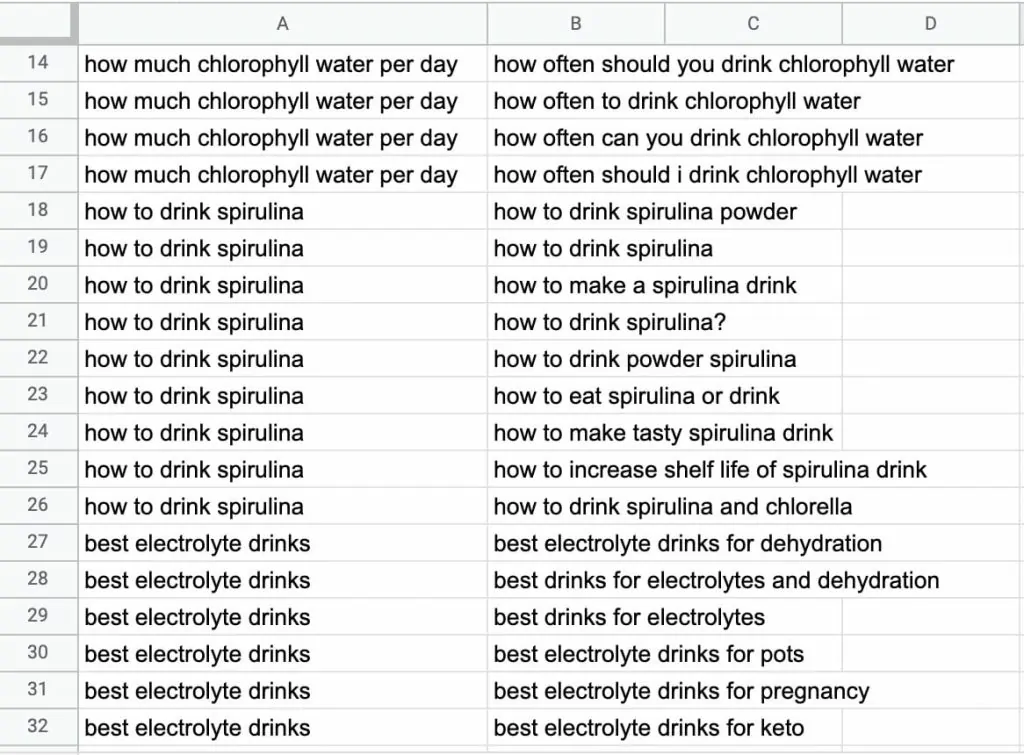Click cell 'how often should you drink chlorophyll water'
This screenshot has height=755, width=1024.
pyautogui.click(x=724, y=64)
